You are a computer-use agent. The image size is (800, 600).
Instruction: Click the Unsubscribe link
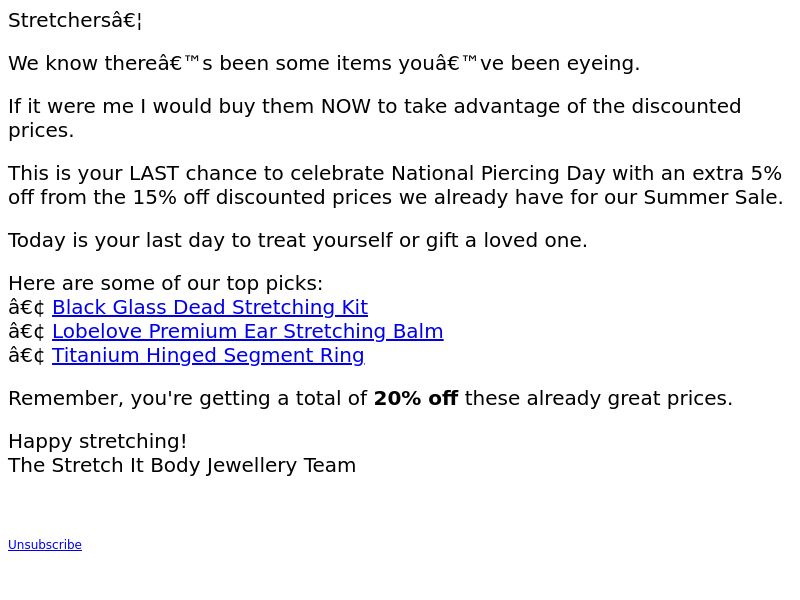(x=45, y=545)
